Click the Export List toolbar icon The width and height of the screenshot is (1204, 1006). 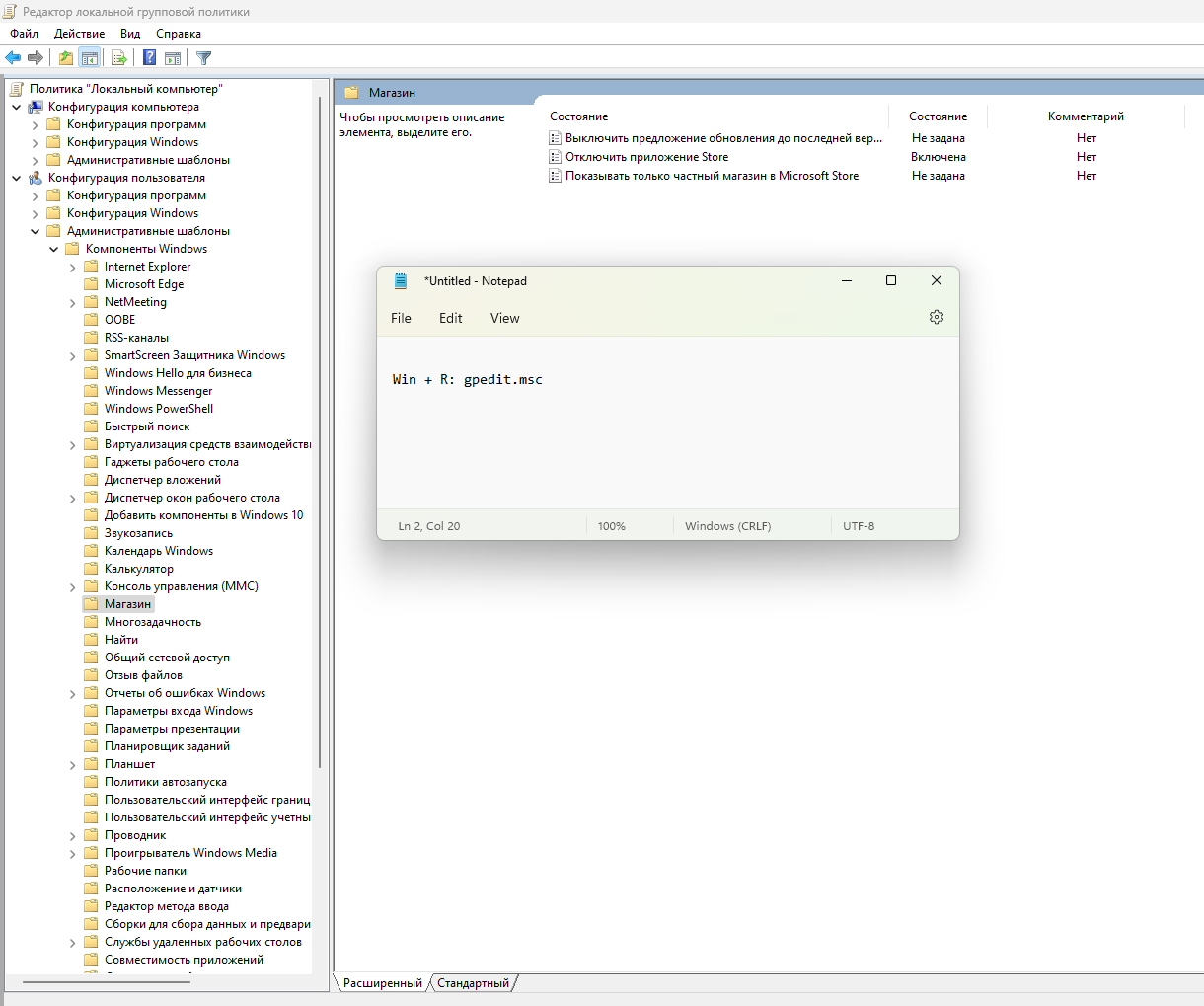point(119,58)
